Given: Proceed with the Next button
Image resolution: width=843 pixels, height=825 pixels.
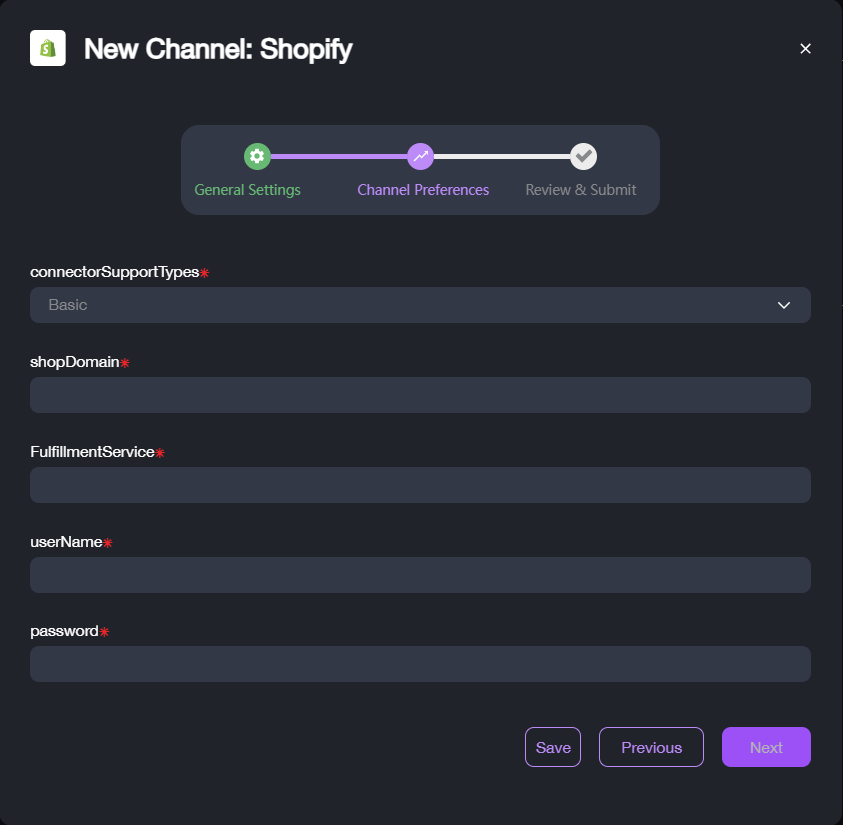Looking at the screenshot, I should pyautogui.click(x=766, y=747).
